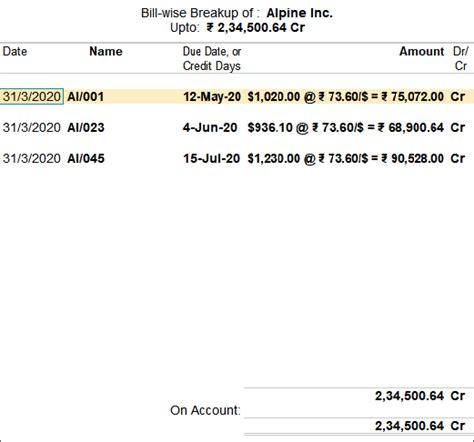This screenshot has height=442, width=474.
Task: Select the 31/3/2020 date field for AI/001
Action: point(32,97)
